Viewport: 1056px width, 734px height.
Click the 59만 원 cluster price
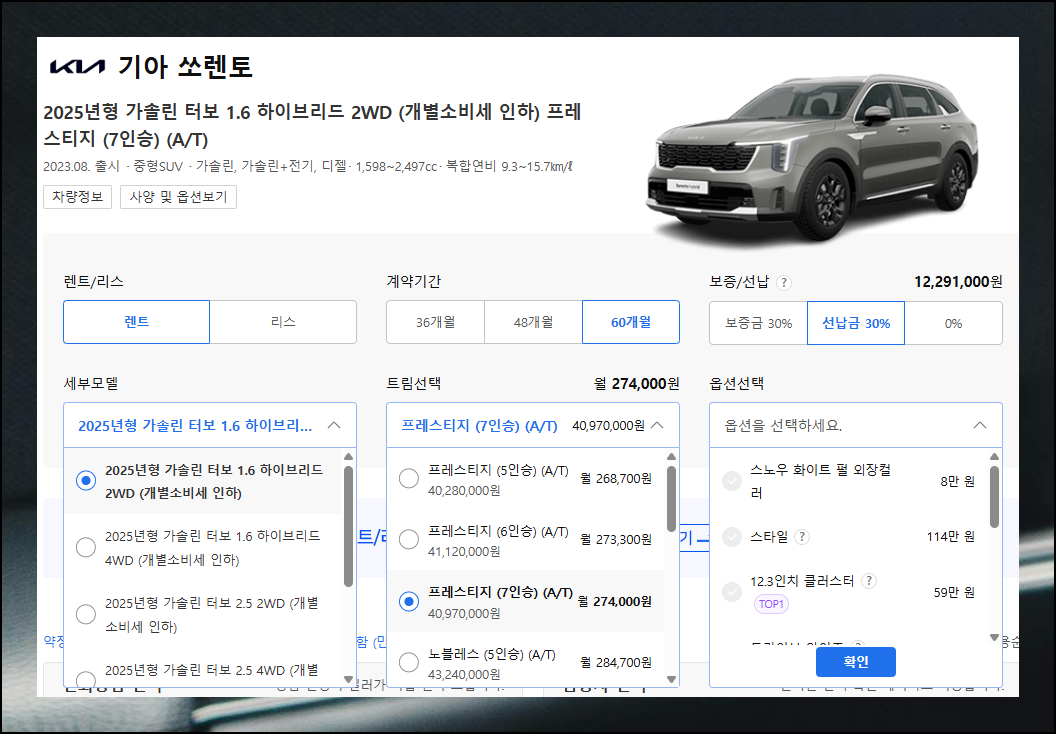click(x=954, y=593)
